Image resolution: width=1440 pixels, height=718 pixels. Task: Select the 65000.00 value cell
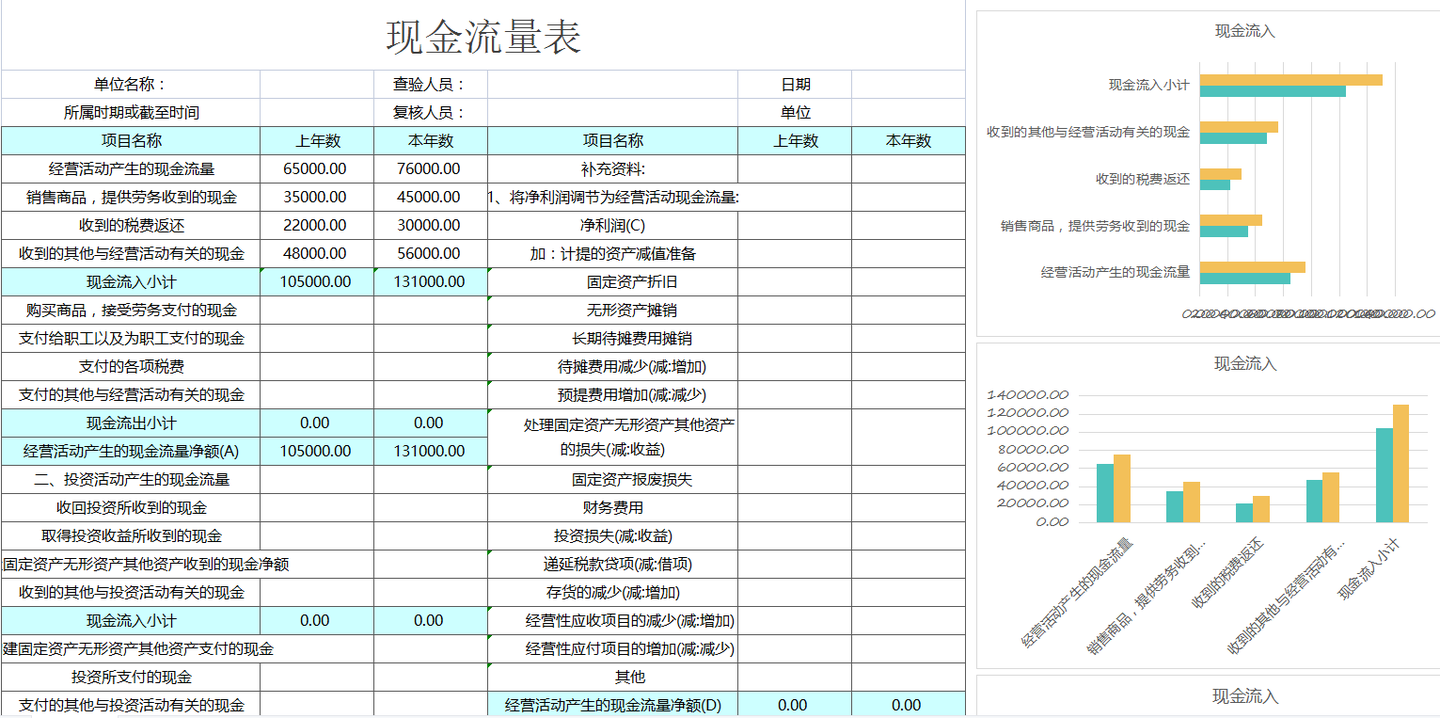click(316, 169)
